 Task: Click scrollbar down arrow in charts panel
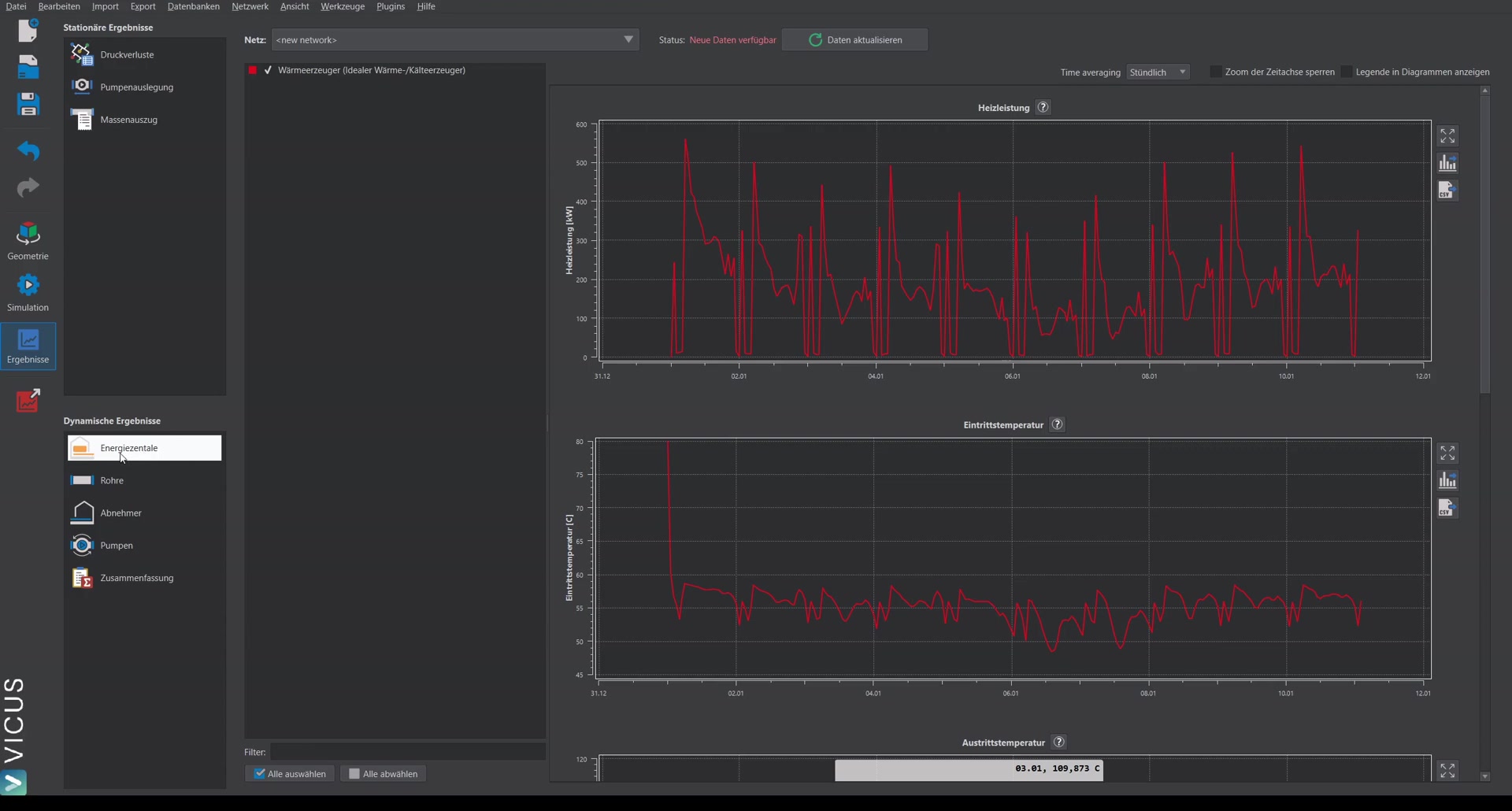click(x=1484, y=776)
